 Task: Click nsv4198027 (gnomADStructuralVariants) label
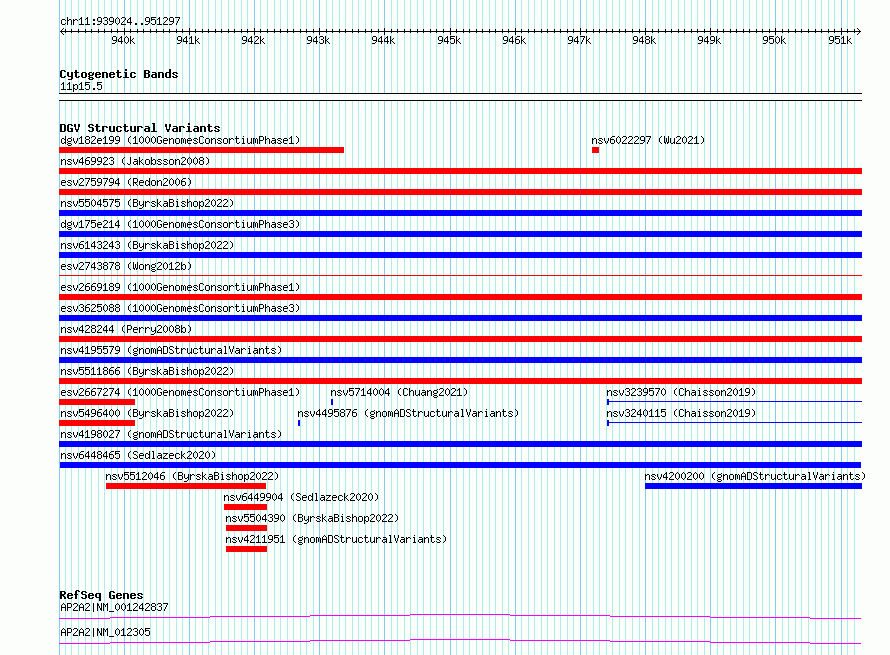pyautogui.click(x=171, y=434)
